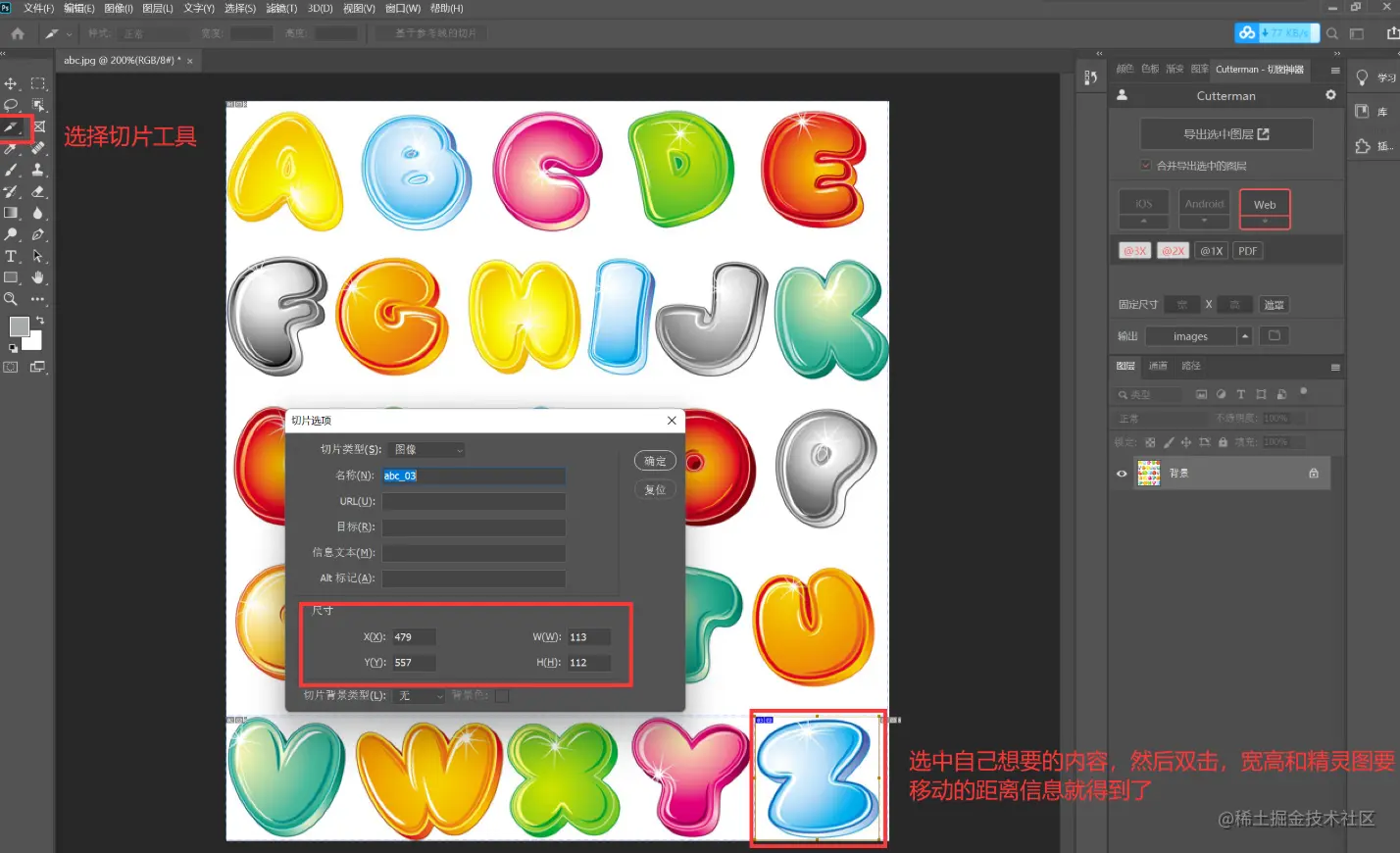This screenshot has height=853, width=1400.
Task: Select the Path Selection tool
Action: 37,256
